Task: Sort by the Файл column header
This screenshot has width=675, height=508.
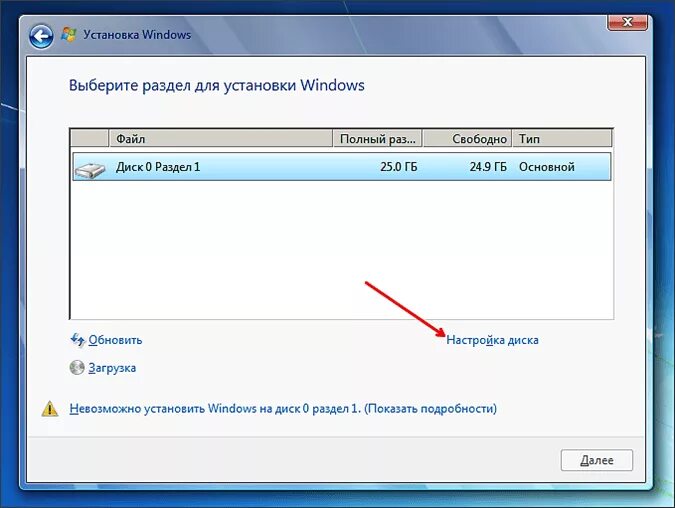Action: coord(221,139)
